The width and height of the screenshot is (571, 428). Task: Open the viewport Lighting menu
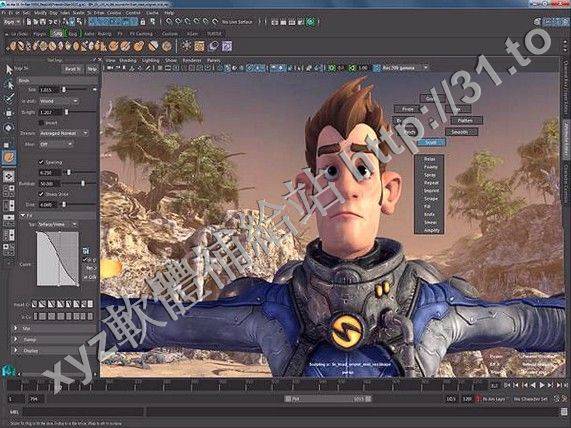coord(151,60)
